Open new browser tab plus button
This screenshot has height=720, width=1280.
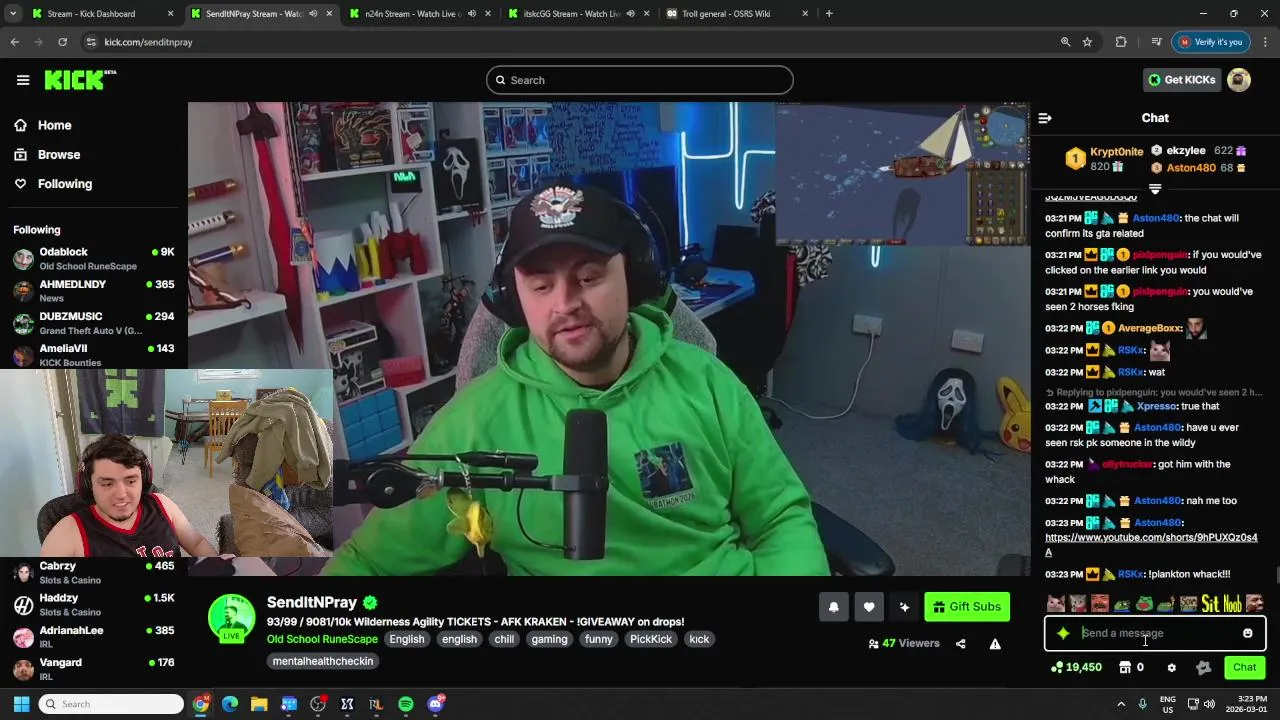coord(829,14)
